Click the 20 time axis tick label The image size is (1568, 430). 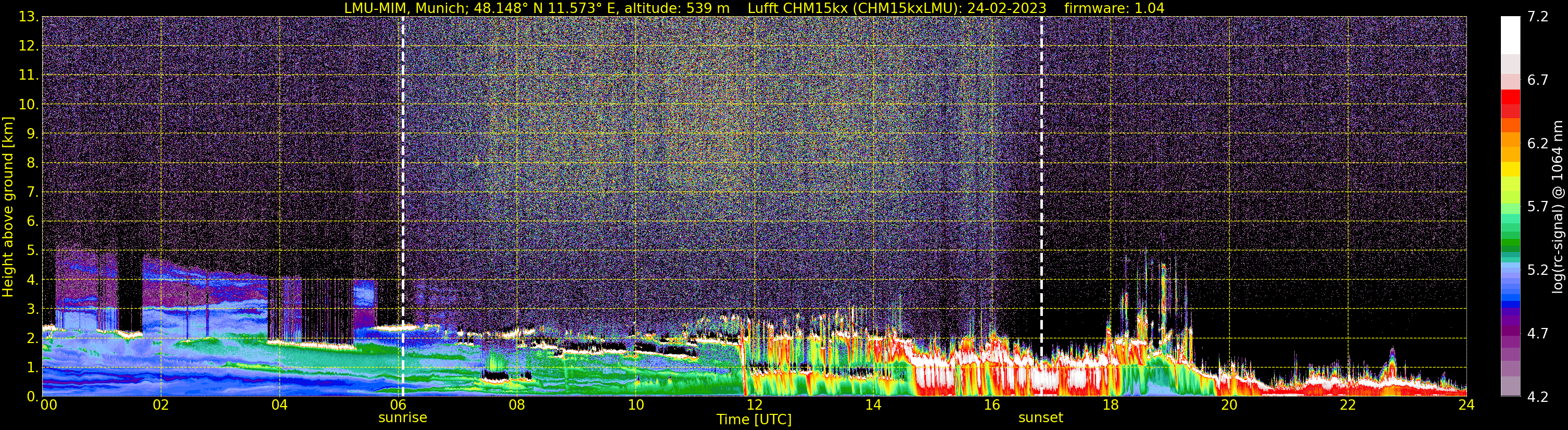point(1229,405)
